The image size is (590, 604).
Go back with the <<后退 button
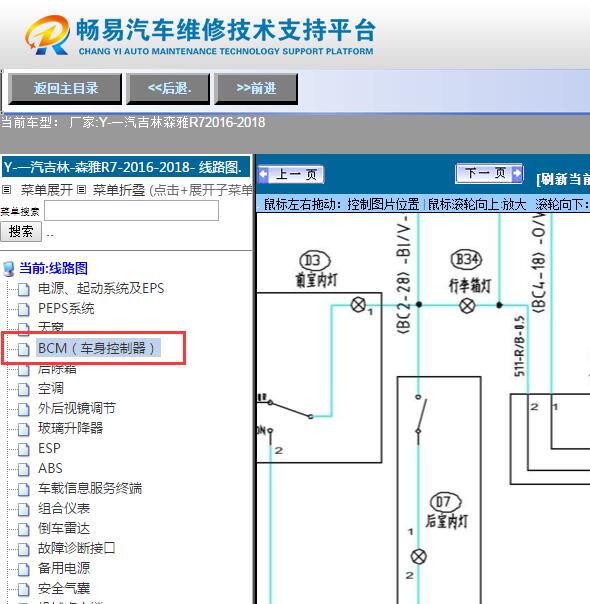pos(168,89)
